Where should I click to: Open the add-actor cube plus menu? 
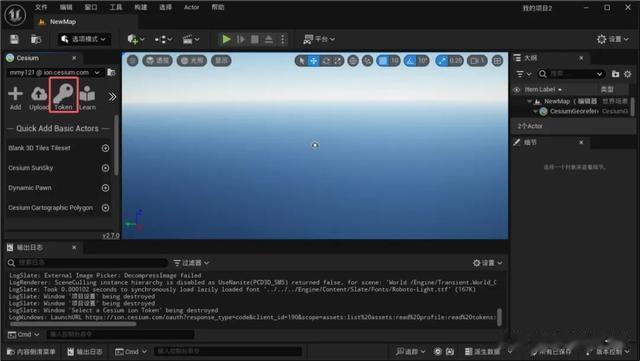pos(136,39)
